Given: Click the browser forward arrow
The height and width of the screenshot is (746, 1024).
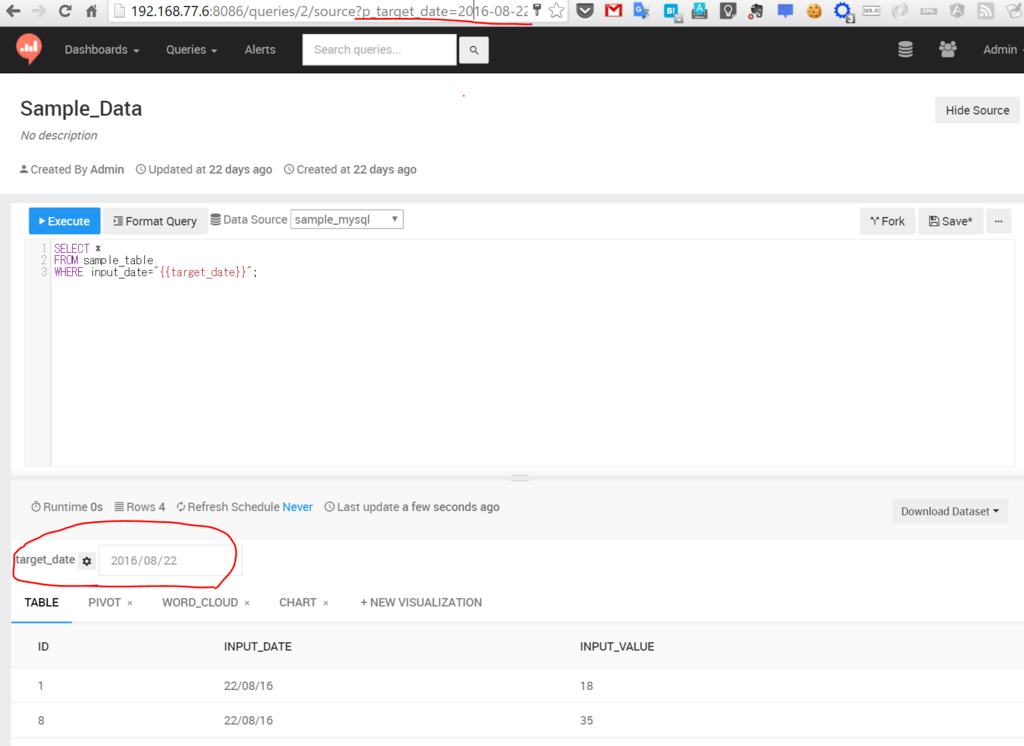Looking at the screenshot, I should tap(39, 10).
